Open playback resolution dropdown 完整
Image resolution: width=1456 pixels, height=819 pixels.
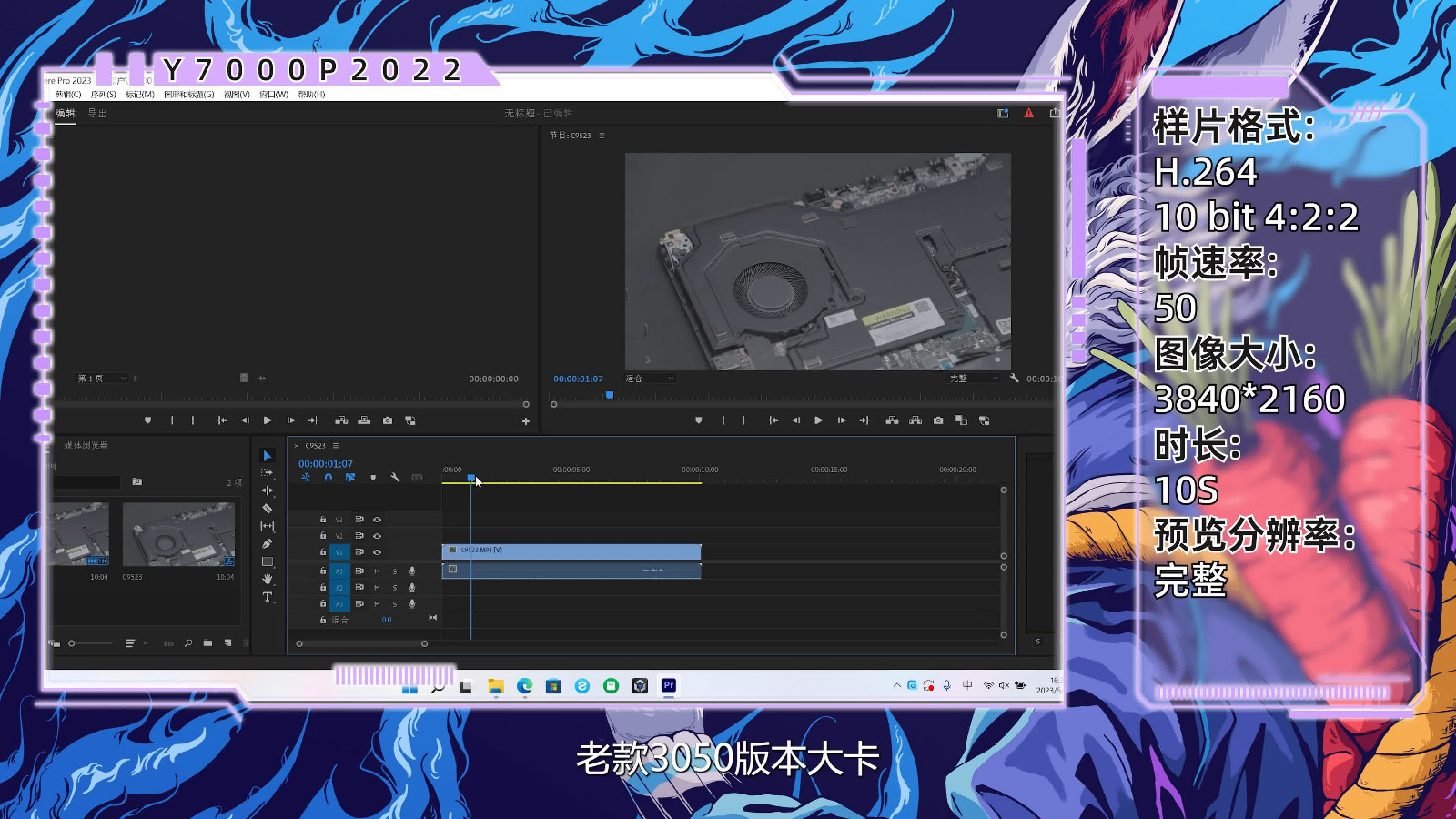pos(973,379)
